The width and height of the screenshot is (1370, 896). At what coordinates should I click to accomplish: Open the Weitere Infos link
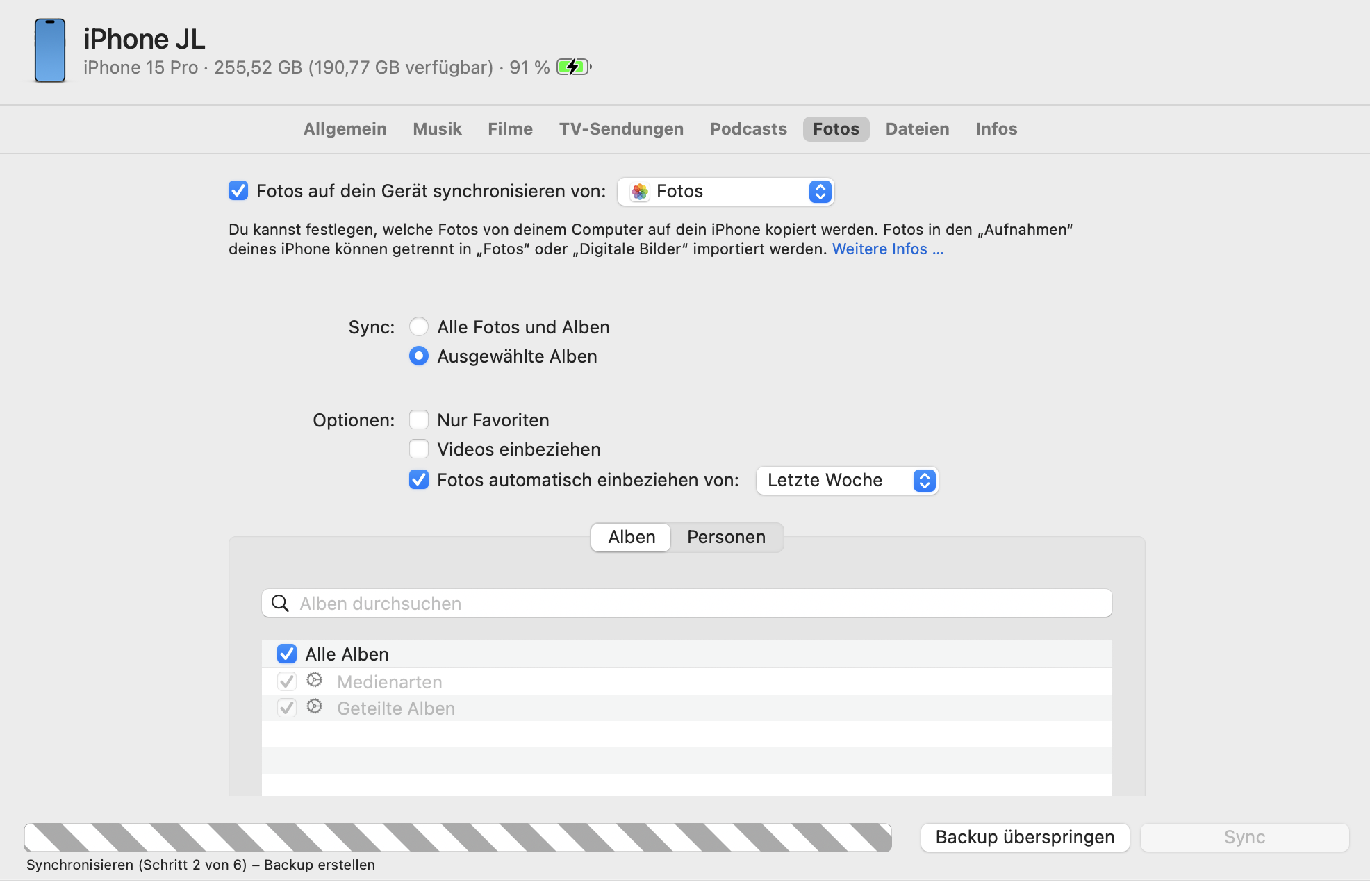click(x=887, y=249)
